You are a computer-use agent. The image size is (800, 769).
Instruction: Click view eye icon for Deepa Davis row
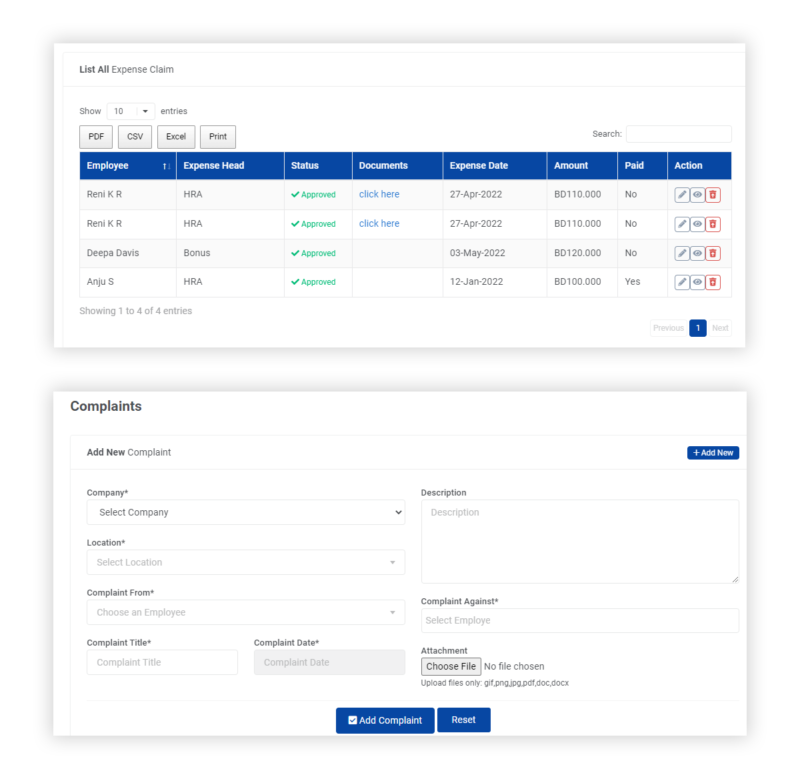click(x=697, y=254)
